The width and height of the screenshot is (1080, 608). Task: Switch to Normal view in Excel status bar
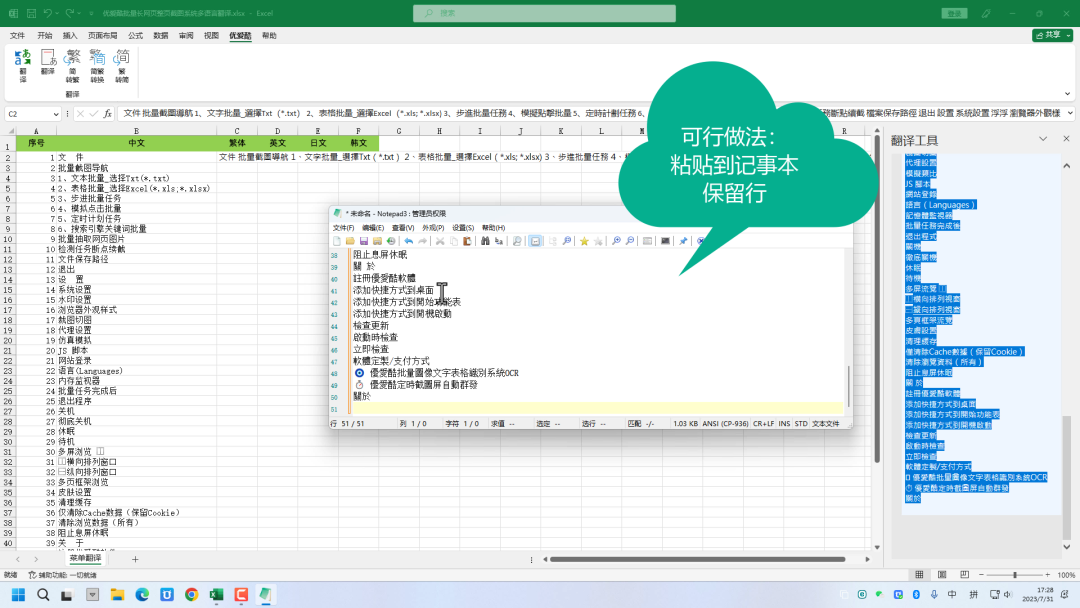(x=920, y=575)
